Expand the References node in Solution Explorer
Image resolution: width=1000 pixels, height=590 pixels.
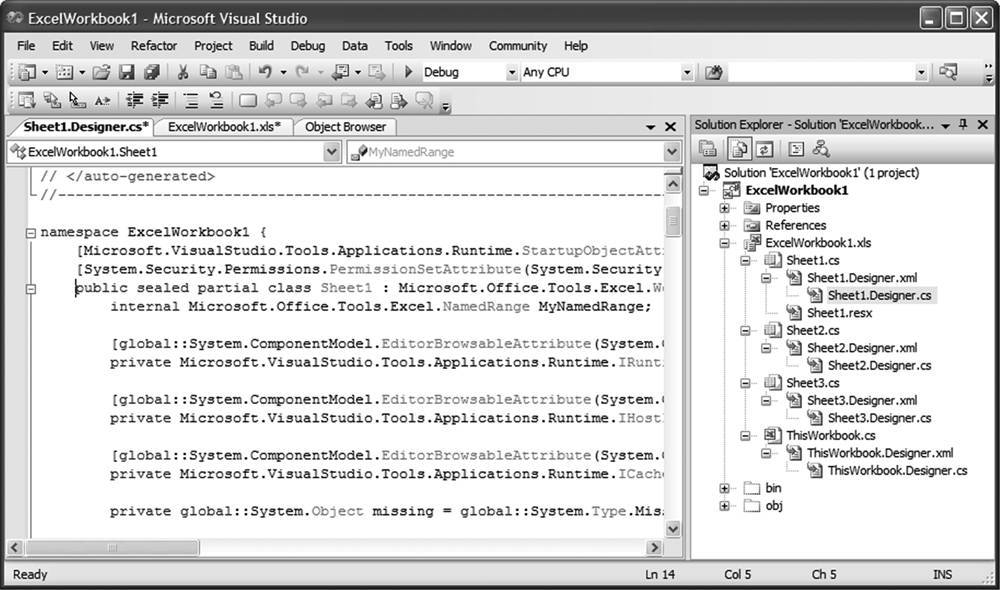click(x=725, y=225)
